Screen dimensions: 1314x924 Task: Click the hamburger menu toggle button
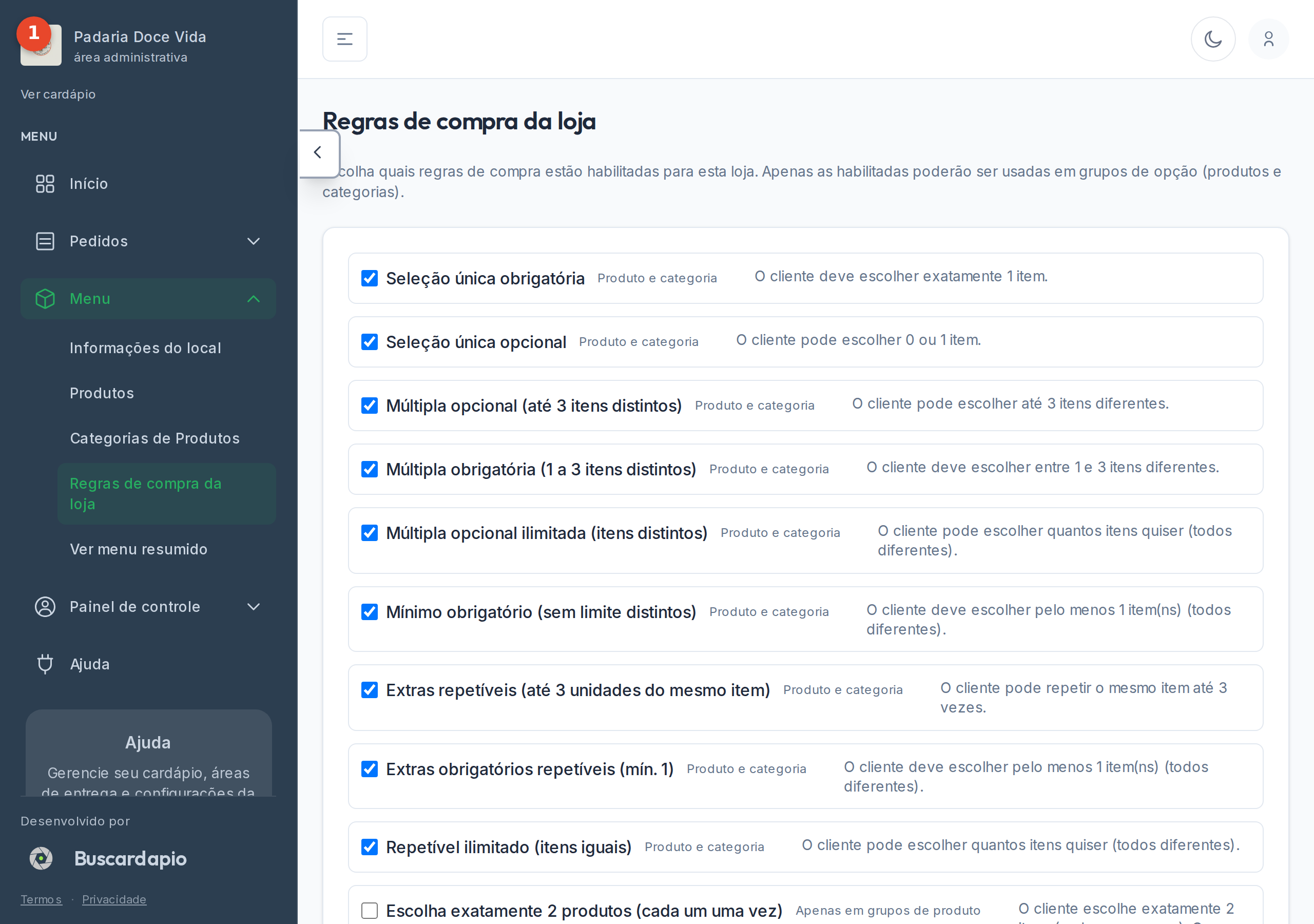click(344, 39)
